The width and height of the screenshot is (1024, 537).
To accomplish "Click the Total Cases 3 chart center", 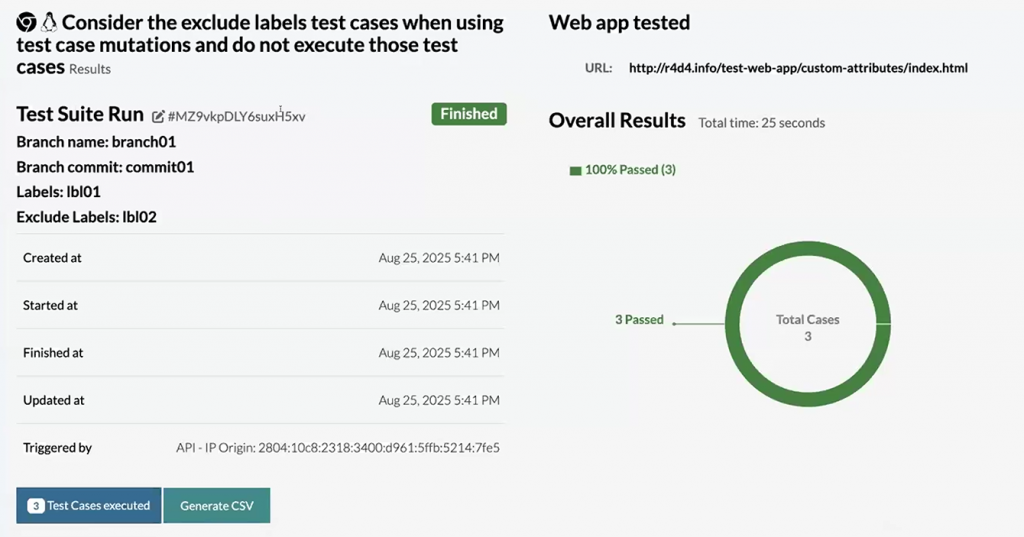I will tap(808, 328).
